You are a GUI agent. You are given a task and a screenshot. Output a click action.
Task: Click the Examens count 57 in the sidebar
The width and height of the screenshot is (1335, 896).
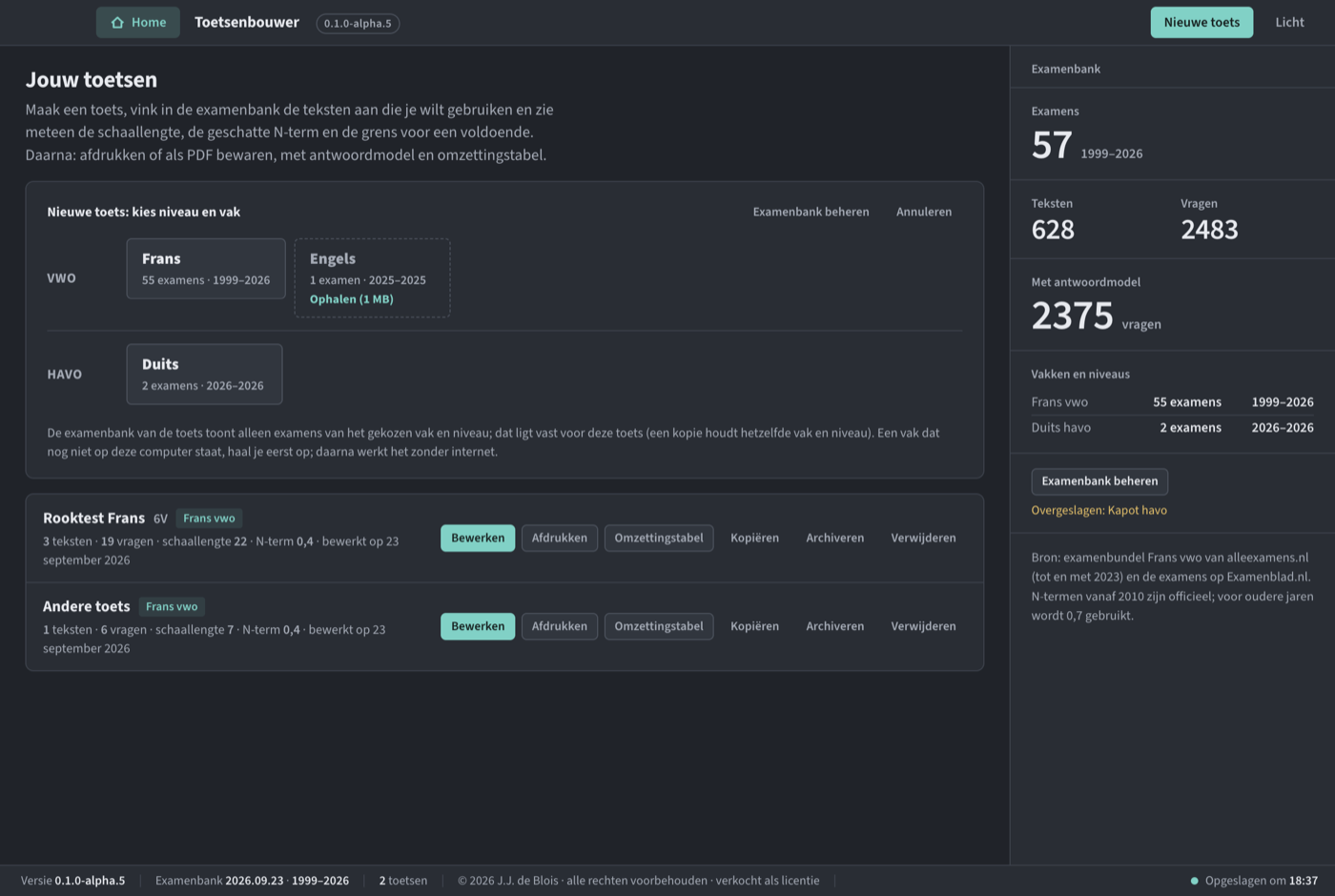1052,145
